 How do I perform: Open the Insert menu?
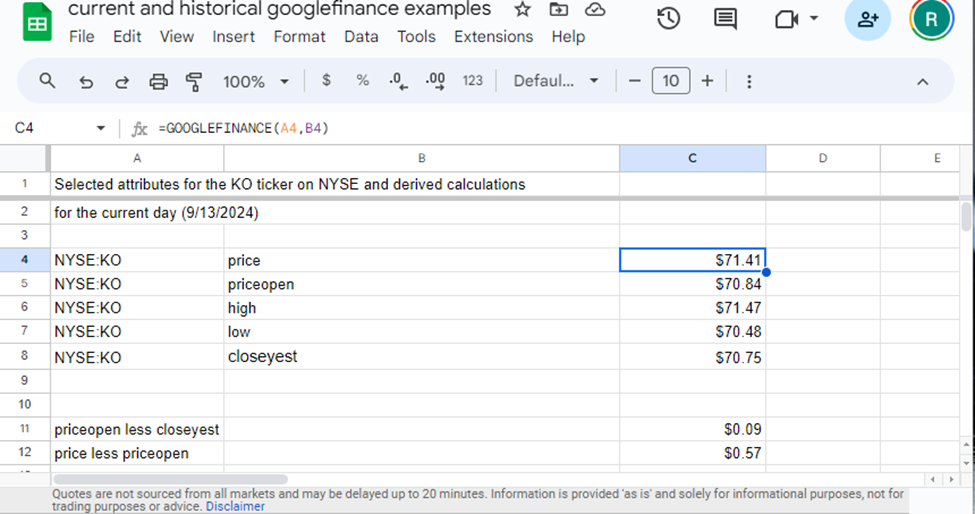233,37
